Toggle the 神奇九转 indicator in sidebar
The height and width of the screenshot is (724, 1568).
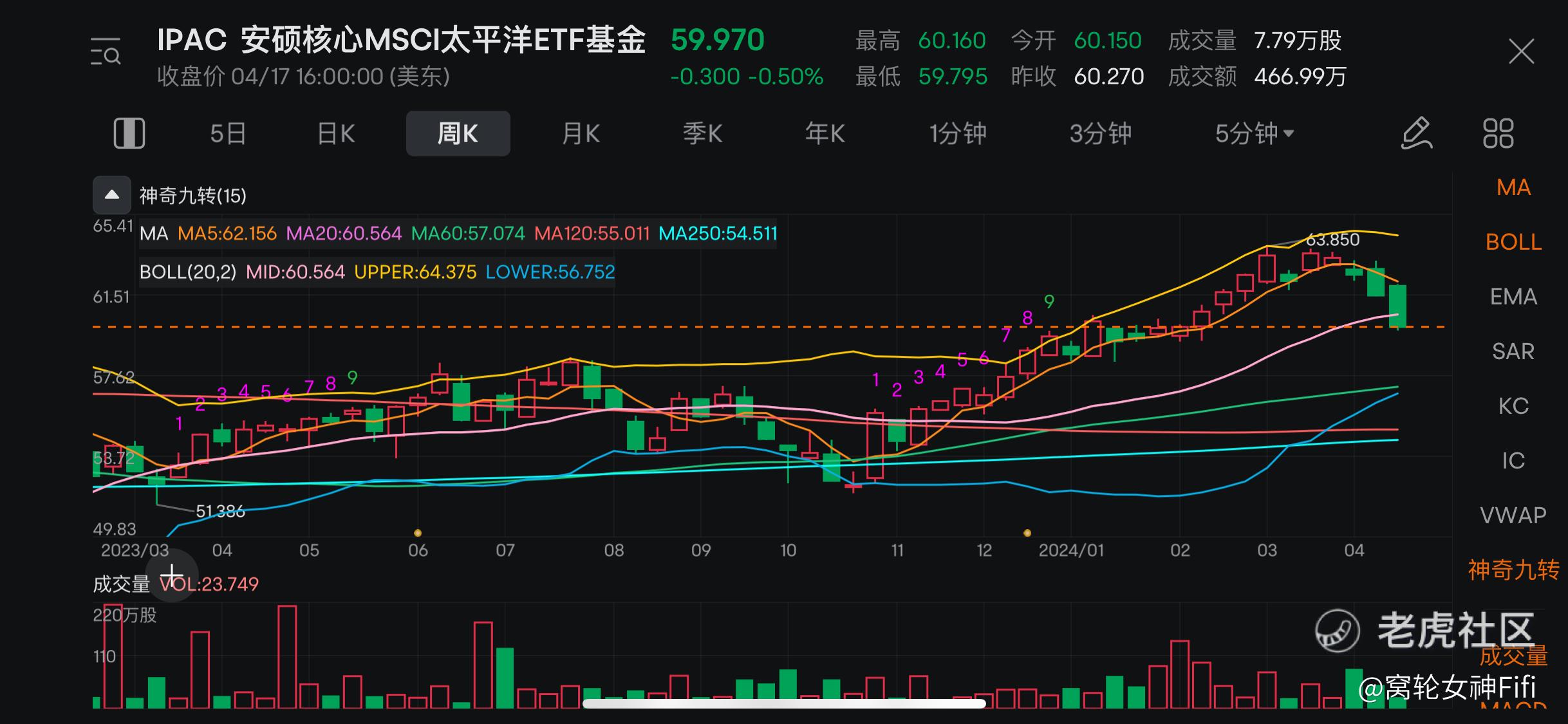click(1513, 570)
